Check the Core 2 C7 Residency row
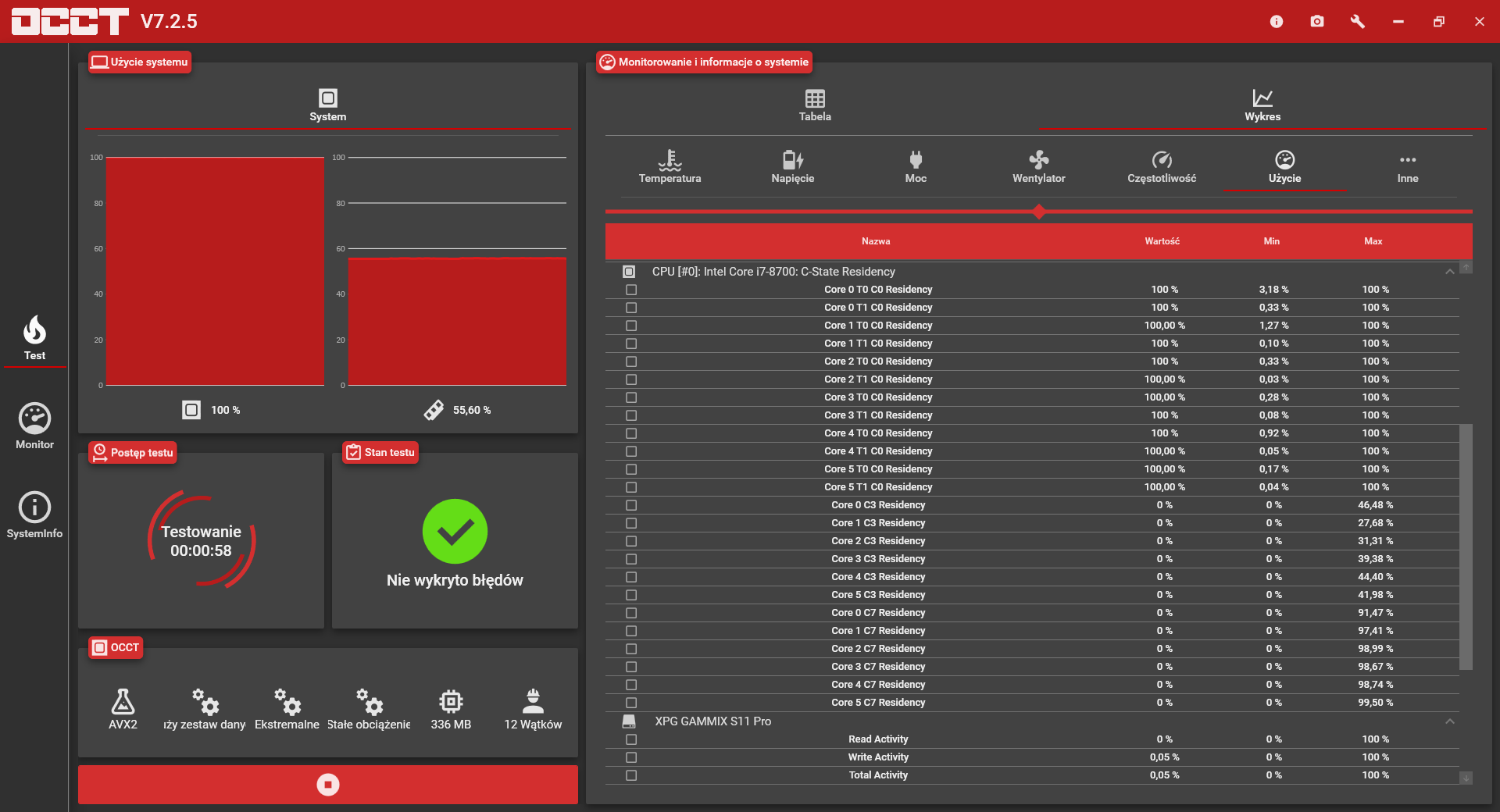Screen dimensions: 1500x812 pos(631,649)
